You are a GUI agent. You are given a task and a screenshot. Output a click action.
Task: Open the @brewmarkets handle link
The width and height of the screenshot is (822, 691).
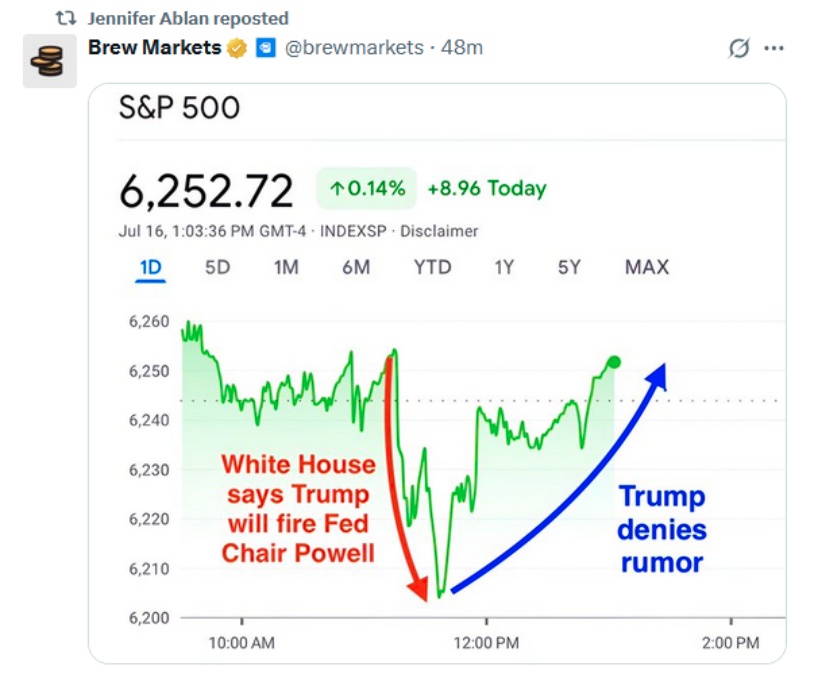pyautogui.click(x=354, y=48)
